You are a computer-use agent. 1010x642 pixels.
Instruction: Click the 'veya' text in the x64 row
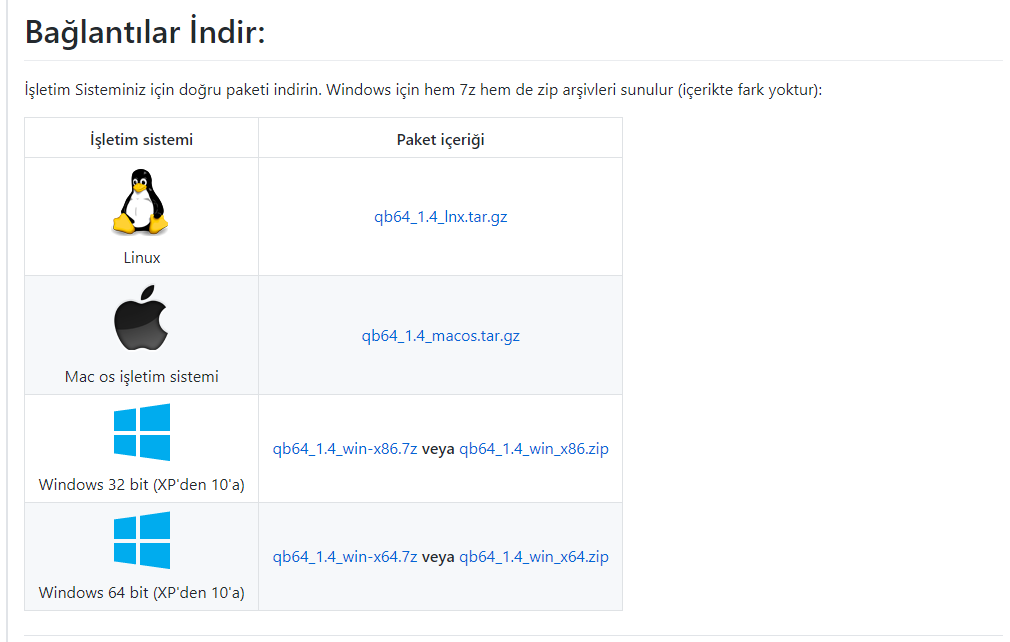[x=439, y=556]
